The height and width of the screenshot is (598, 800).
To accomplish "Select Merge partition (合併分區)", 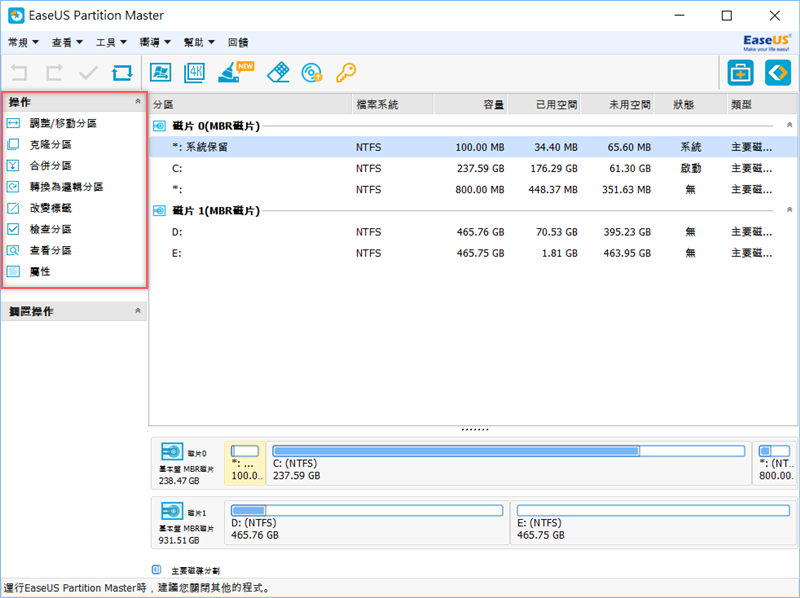I will [x=51, y=165].
